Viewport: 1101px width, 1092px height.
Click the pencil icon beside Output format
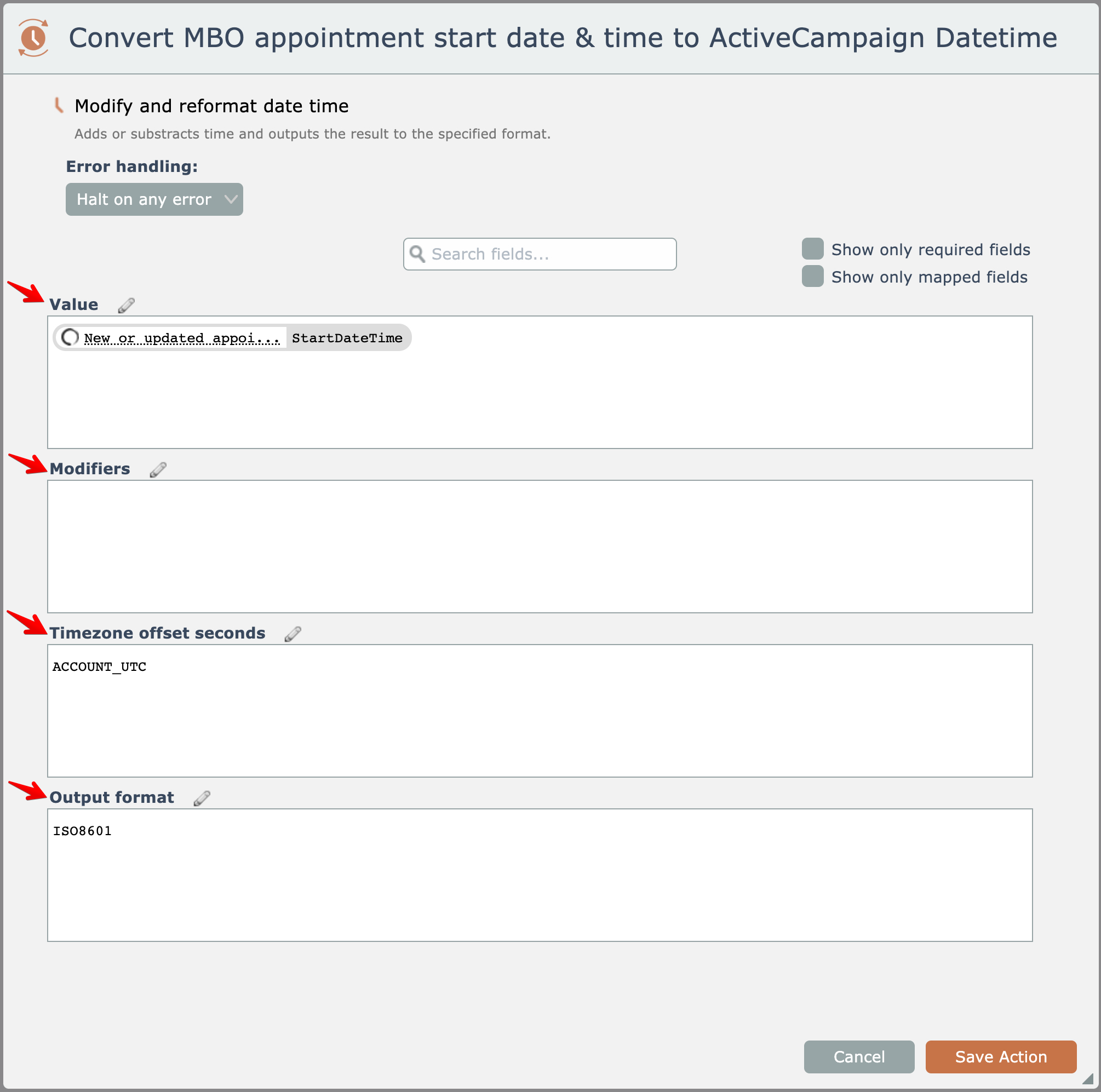pos(202,798)
